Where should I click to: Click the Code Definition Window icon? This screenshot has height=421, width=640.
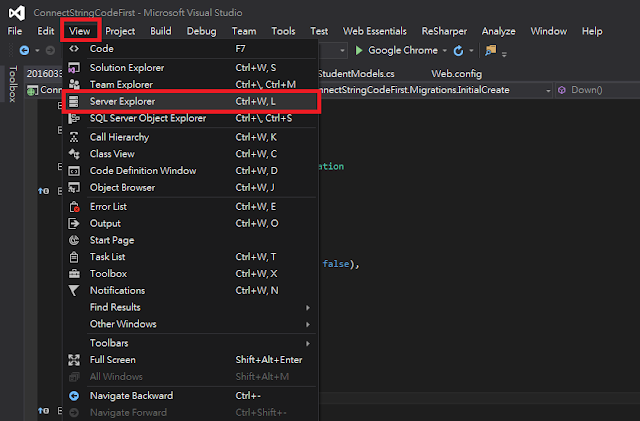point(74,171)
